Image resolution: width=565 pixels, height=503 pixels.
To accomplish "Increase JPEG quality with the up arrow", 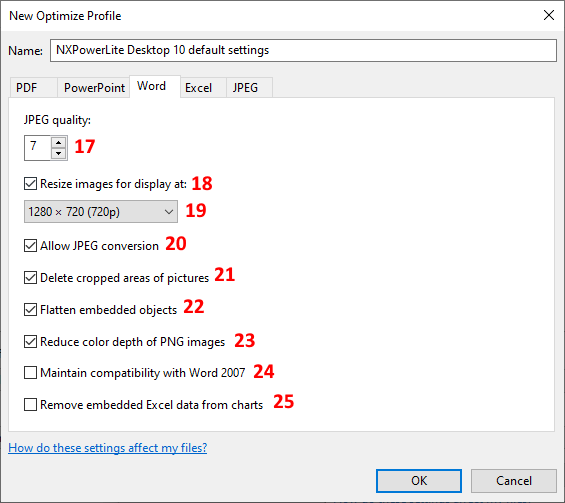I will (x=58, y=142).
